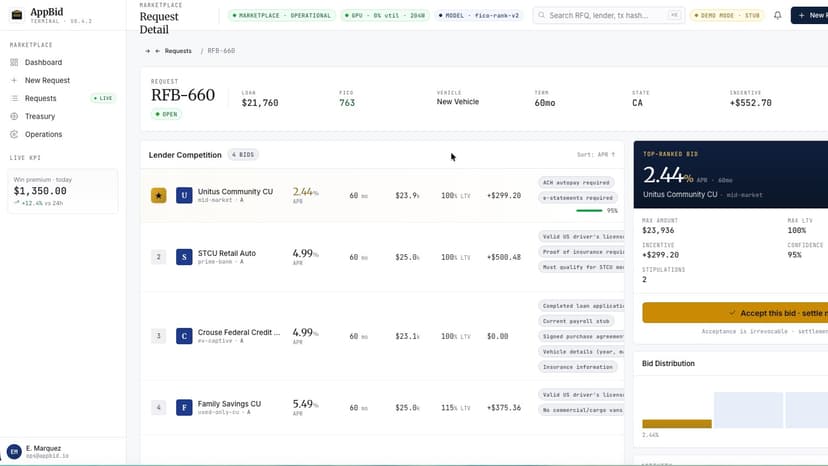The image size is (828, 466).
Task: Click the 4 BIDS count badge
Action: [243, 155]
